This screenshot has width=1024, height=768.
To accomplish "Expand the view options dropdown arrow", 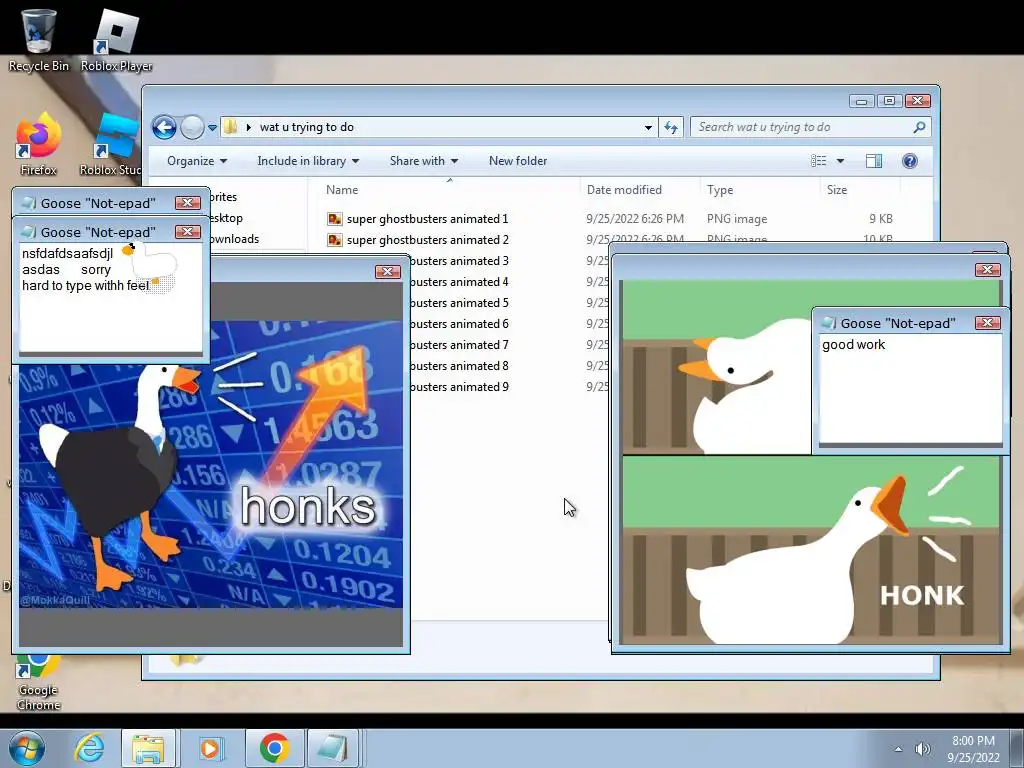I will point(840,161).
